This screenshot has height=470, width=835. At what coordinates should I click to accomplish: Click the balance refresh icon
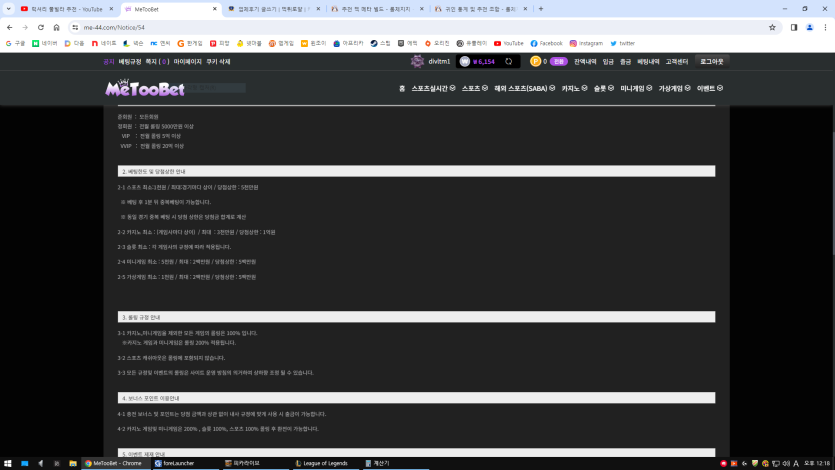(x=508, y=61)
